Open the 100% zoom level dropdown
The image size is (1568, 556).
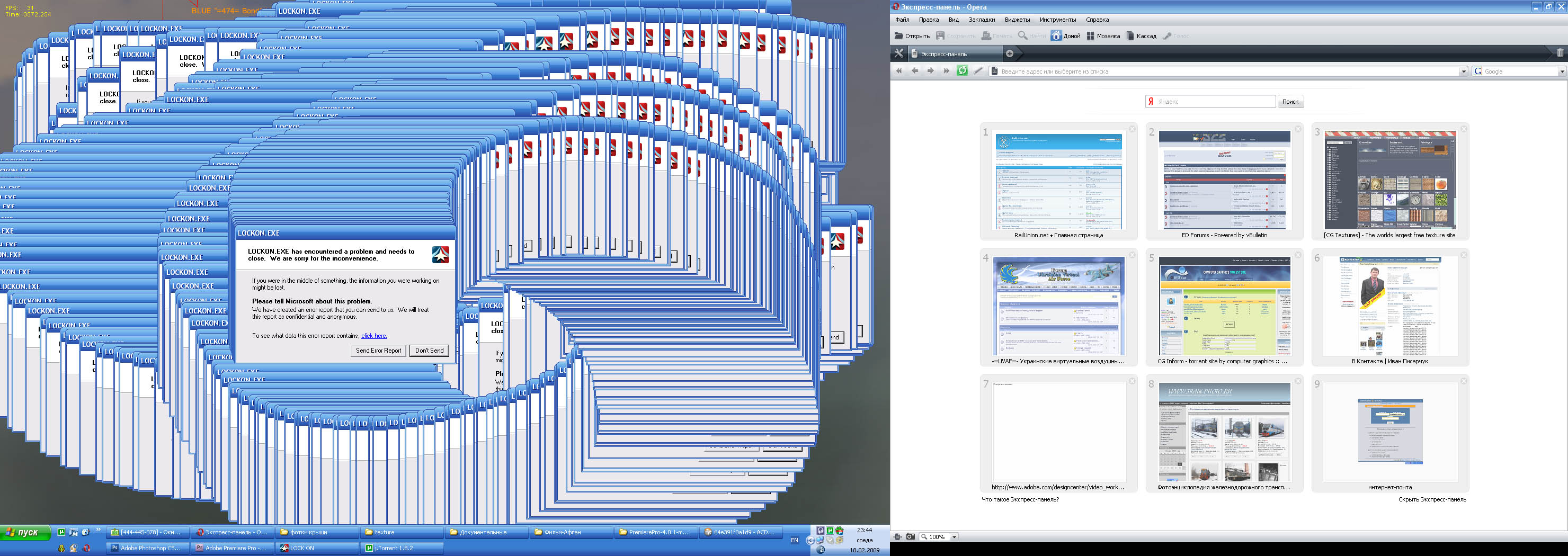954,537
